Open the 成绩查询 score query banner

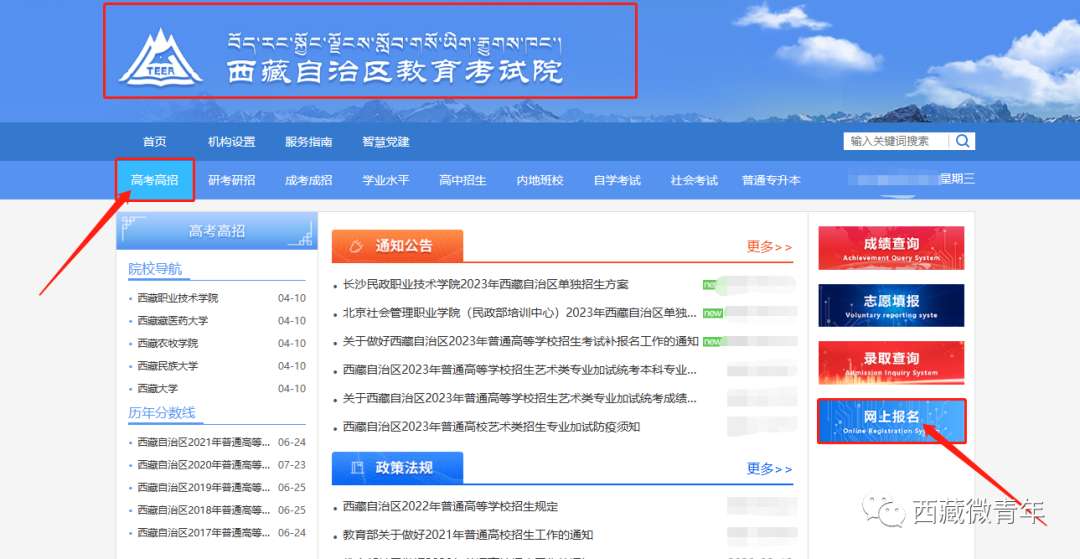[891, 248]
